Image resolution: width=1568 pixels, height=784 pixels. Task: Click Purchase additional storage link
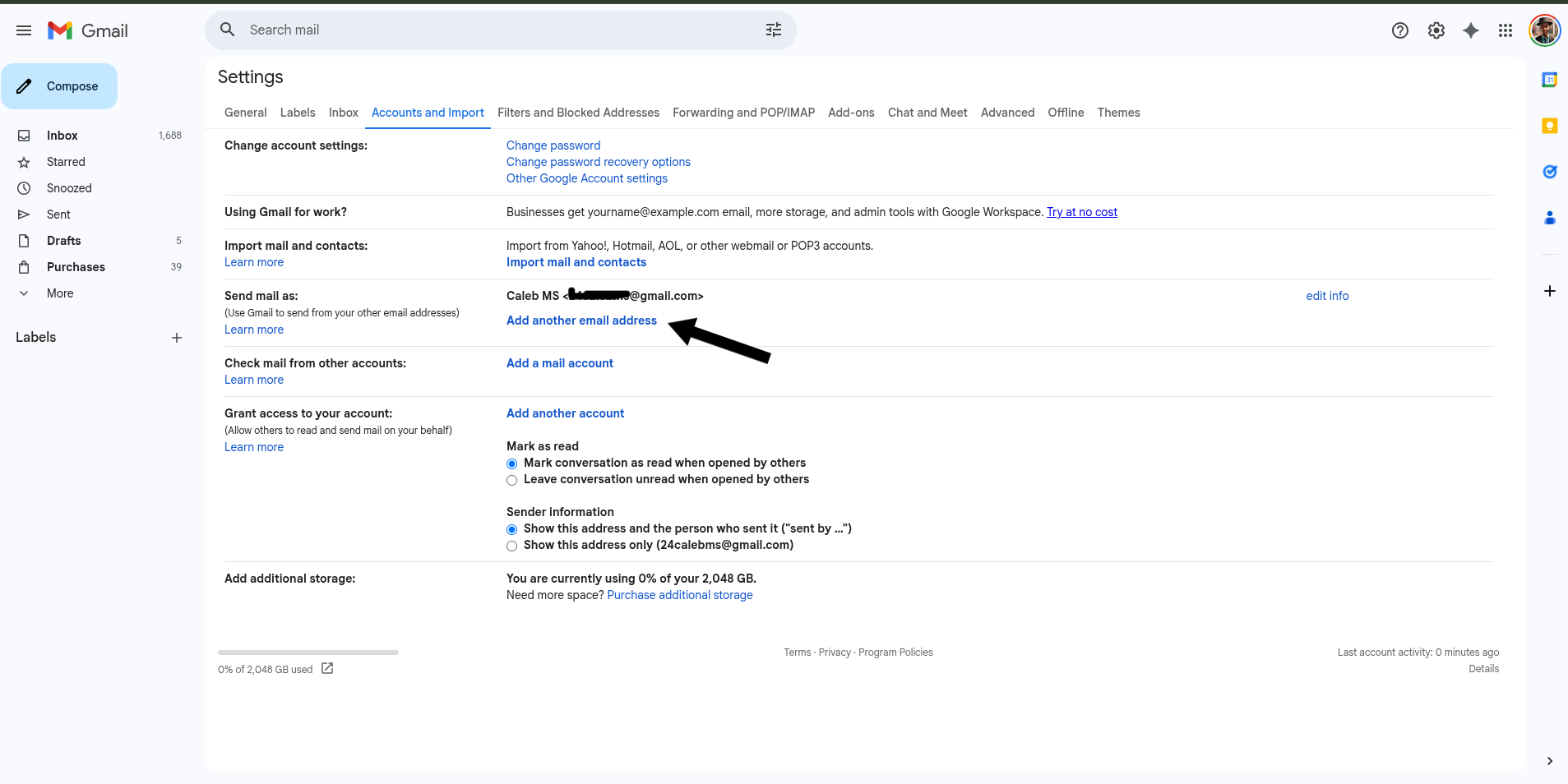680,595
